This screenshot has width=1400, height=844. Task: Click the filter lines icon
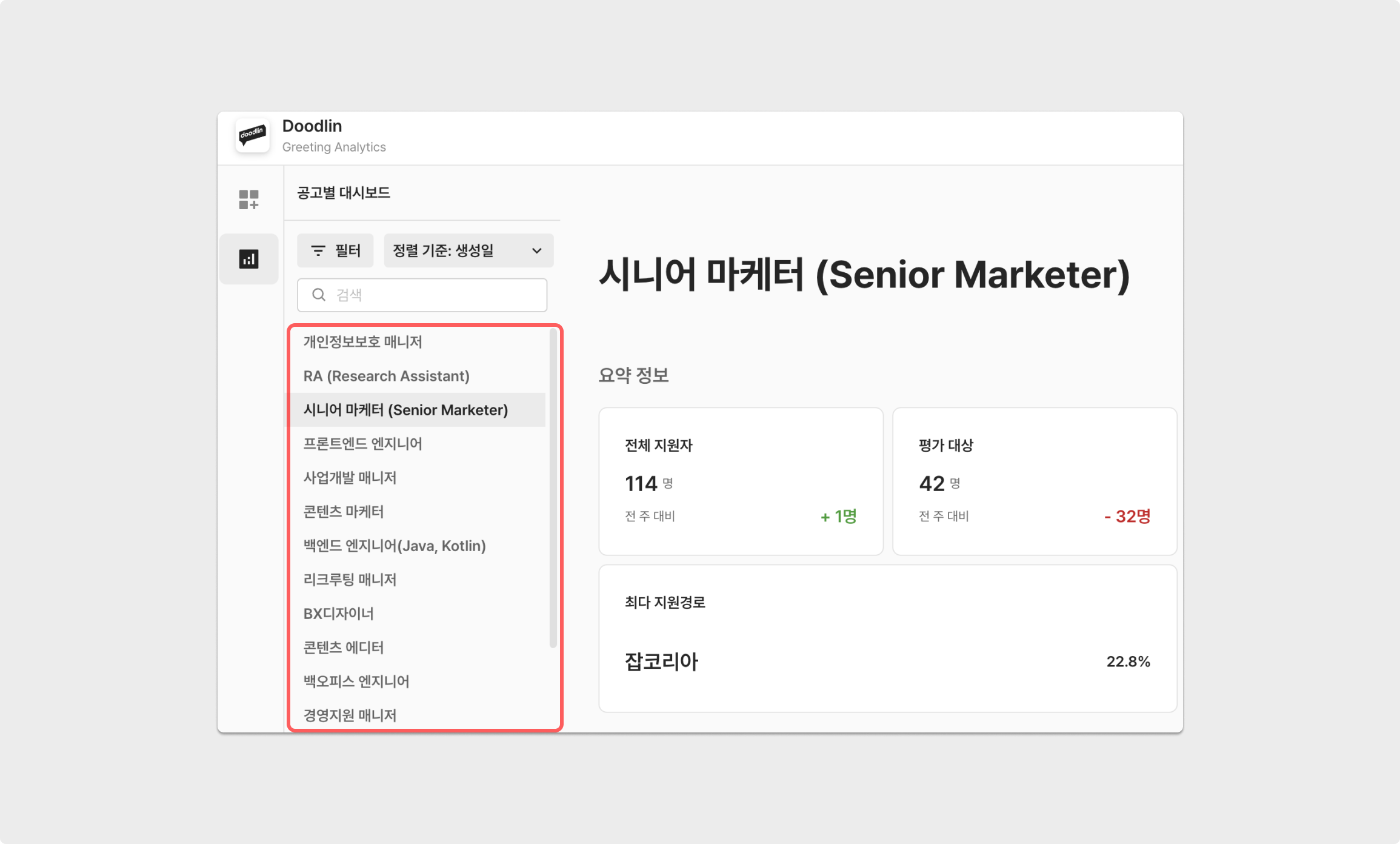318,250
